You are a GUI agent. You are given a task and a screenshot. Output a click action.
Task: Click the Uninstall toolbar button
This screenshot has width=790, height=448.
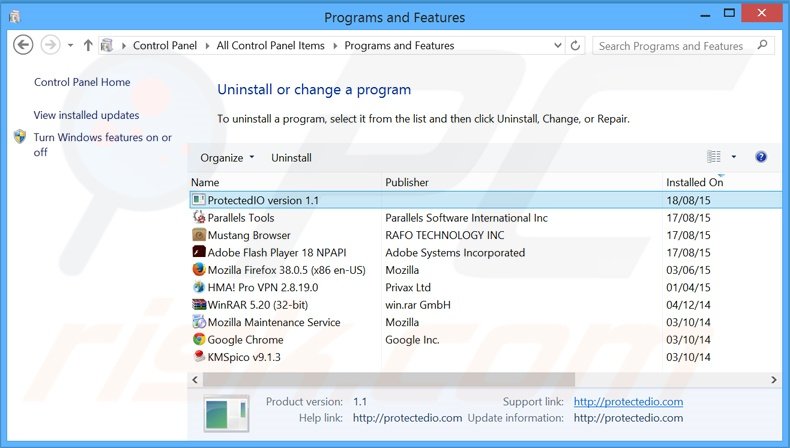click(291, 158)
